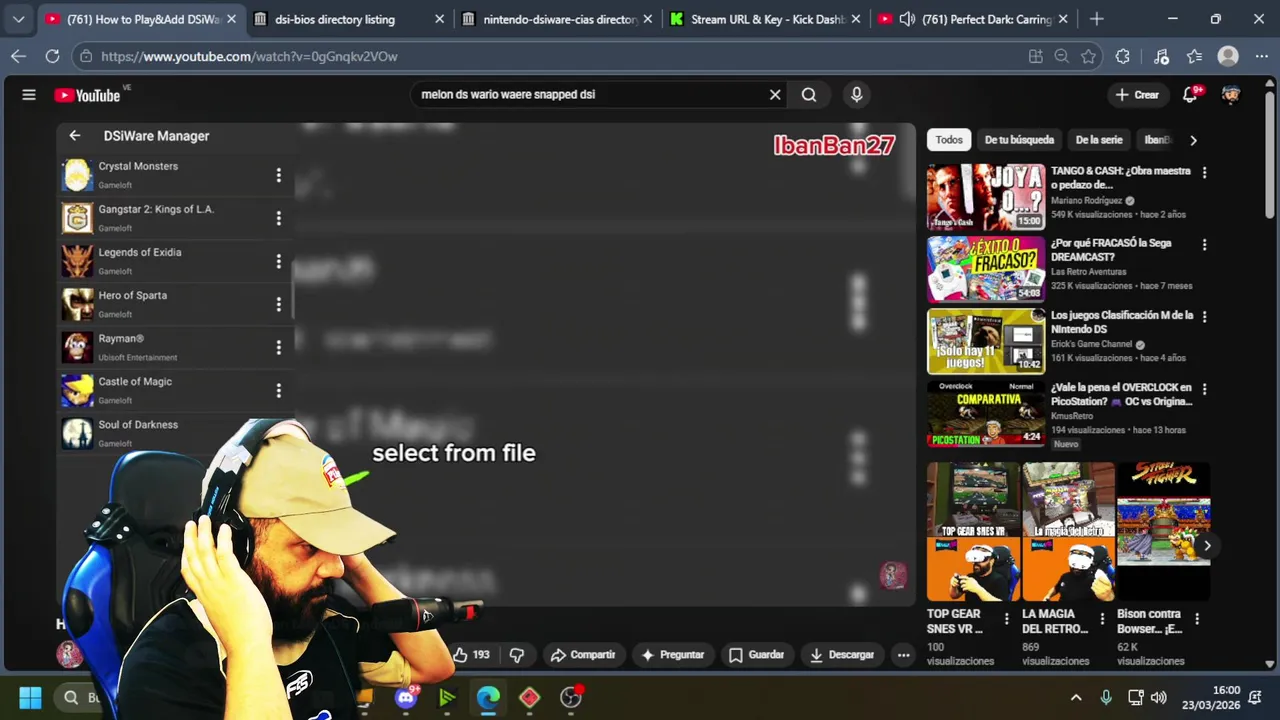The width and height of the screenshot is (1280, 720).
Task: Clear the YouTube search text with X
Action: 775,95
